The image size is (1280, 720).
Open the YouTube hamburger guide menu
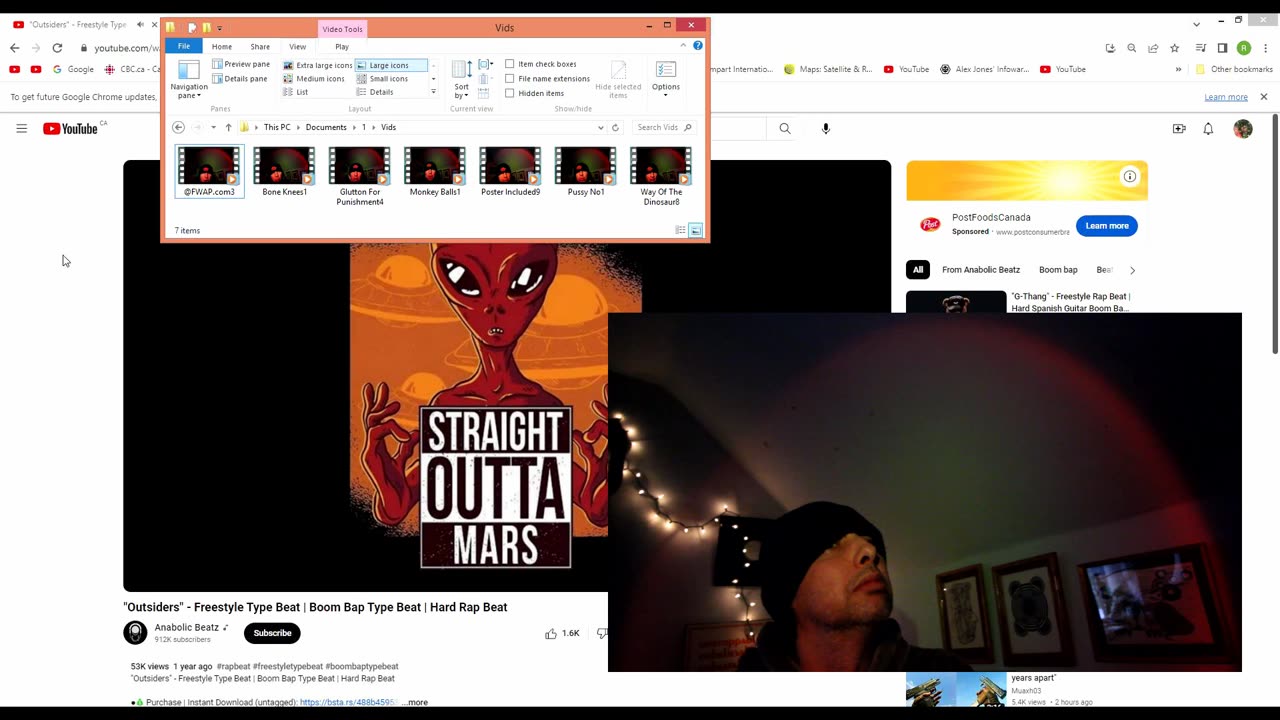tap(21, 128)
